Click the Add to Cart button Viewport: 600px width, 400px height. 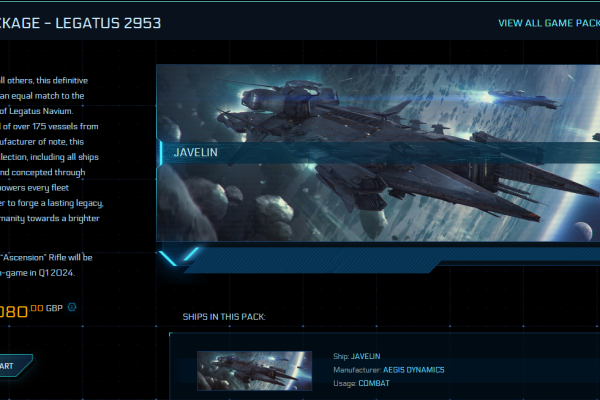[15, 366]
